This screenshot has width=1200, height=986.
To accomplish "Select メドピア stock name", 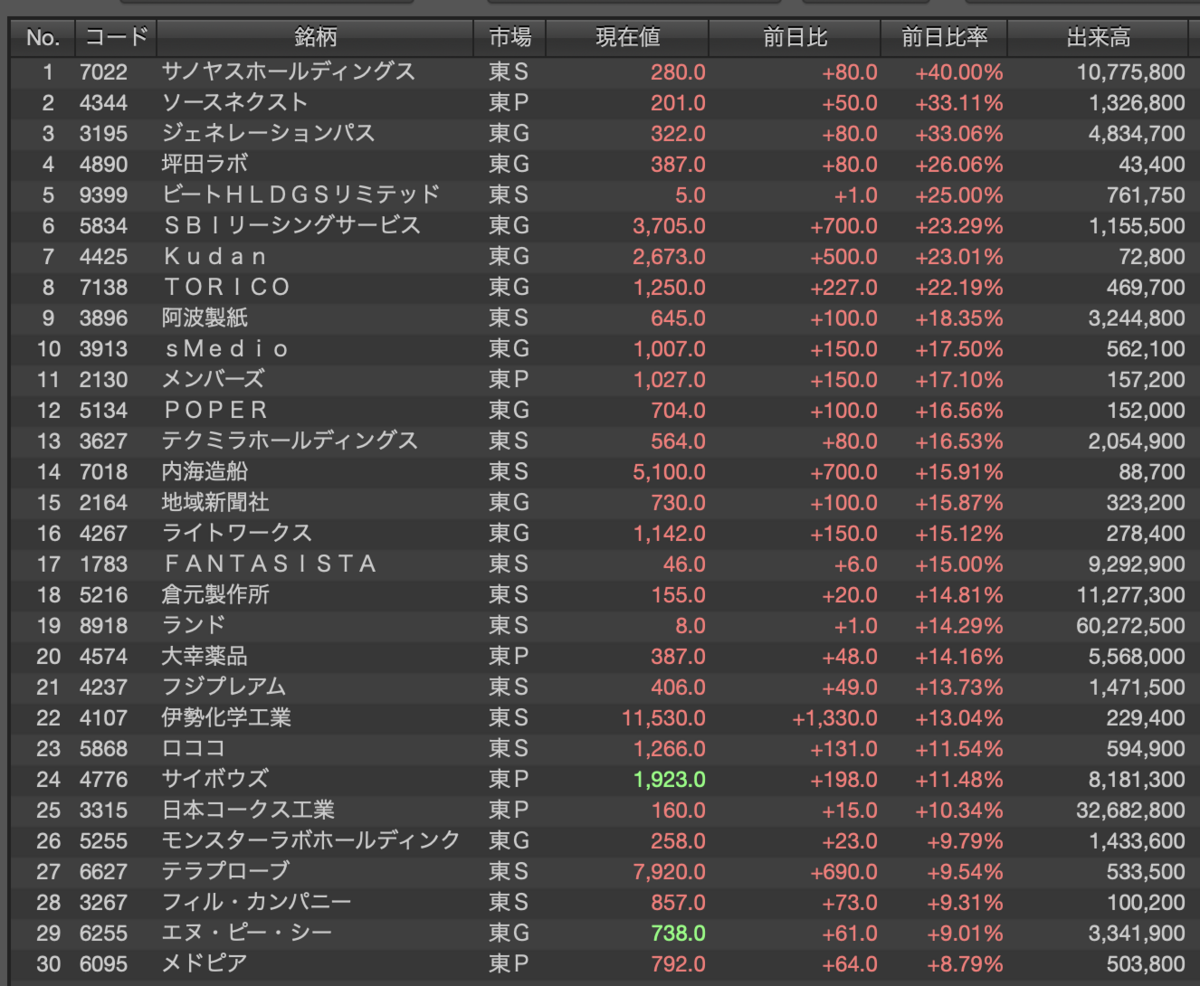I will click(204, 964).
